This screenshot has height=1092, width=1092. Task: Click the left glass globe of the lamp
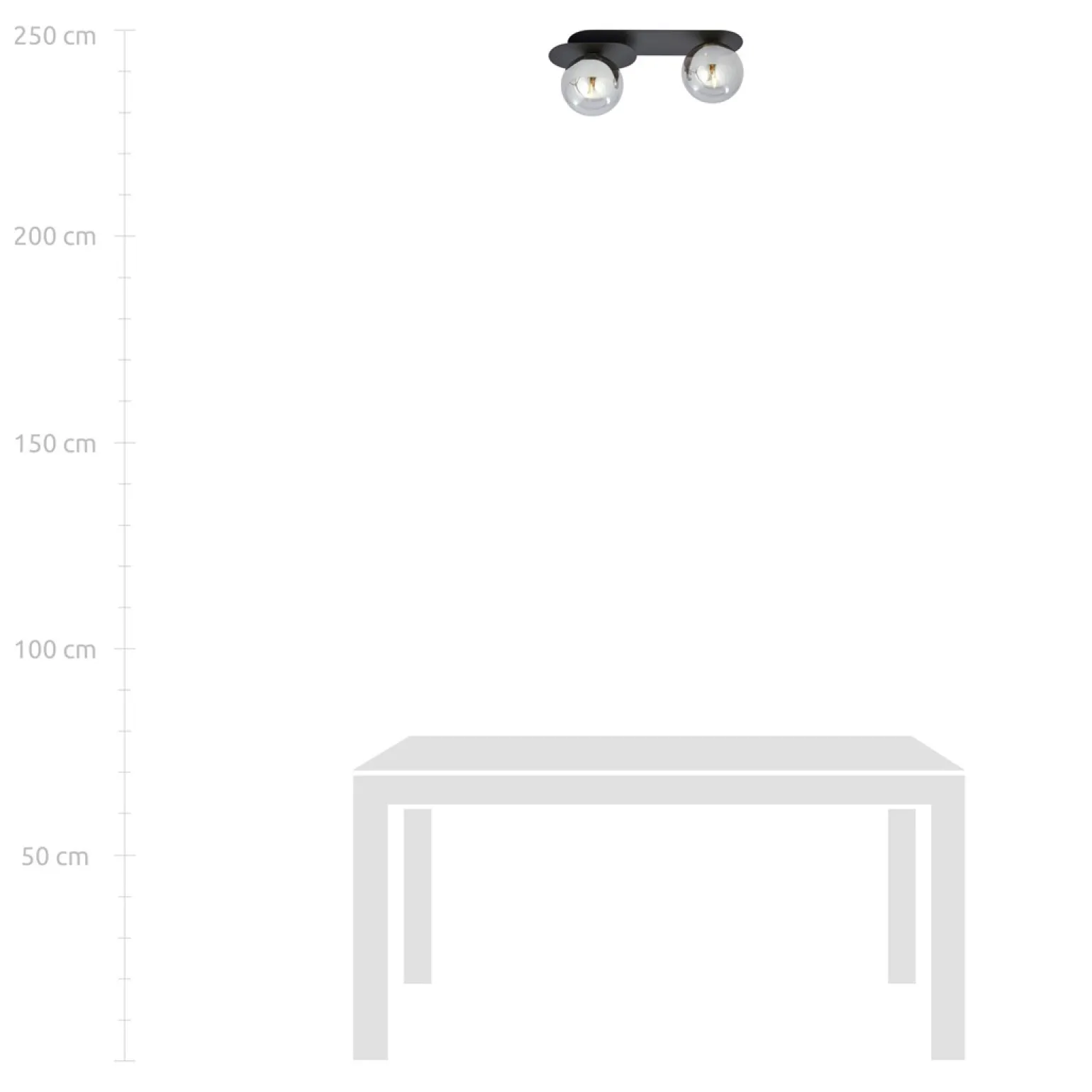click(x=591, y=86)
